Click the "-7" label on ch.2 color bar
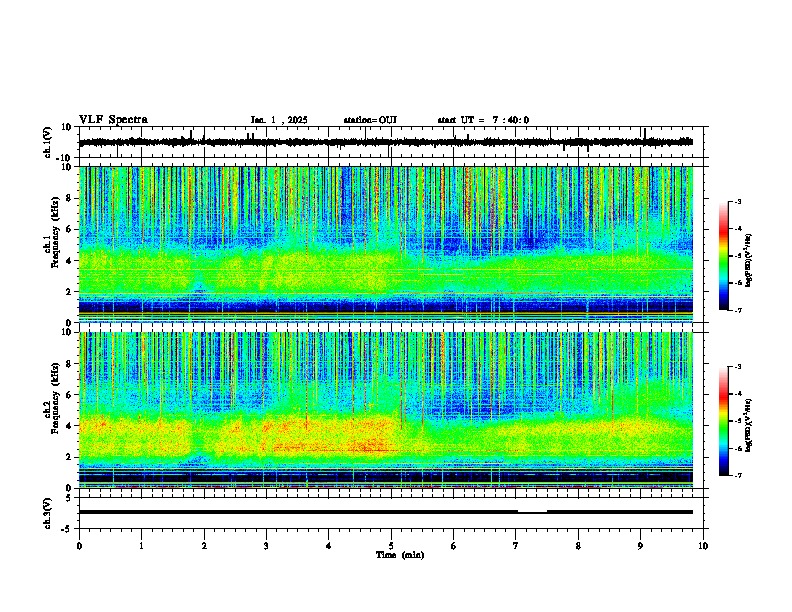This screenshot has width=792, height=612. tap(737, 476)
